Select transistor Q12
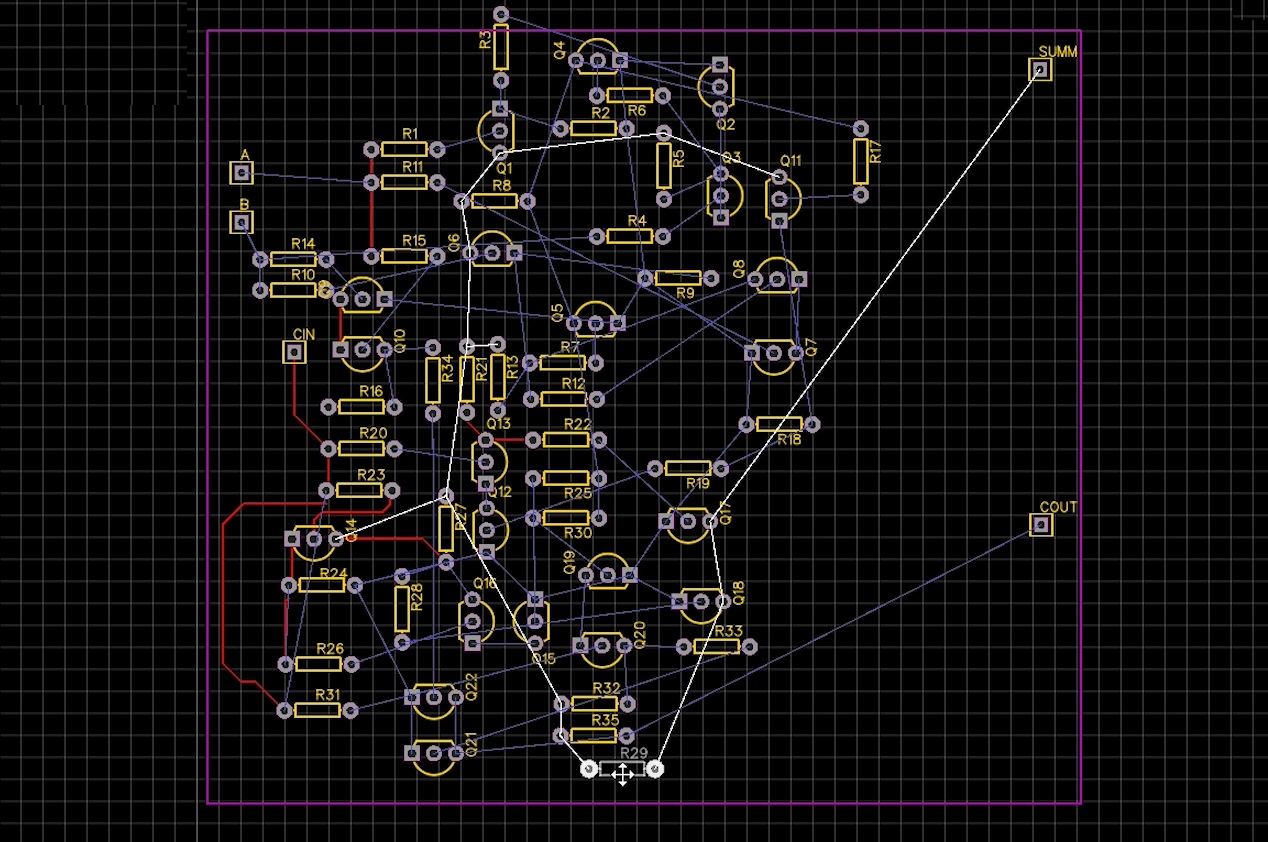This screenshot has width=1268, height=842. pyautogui.click(x=489, y=528)
